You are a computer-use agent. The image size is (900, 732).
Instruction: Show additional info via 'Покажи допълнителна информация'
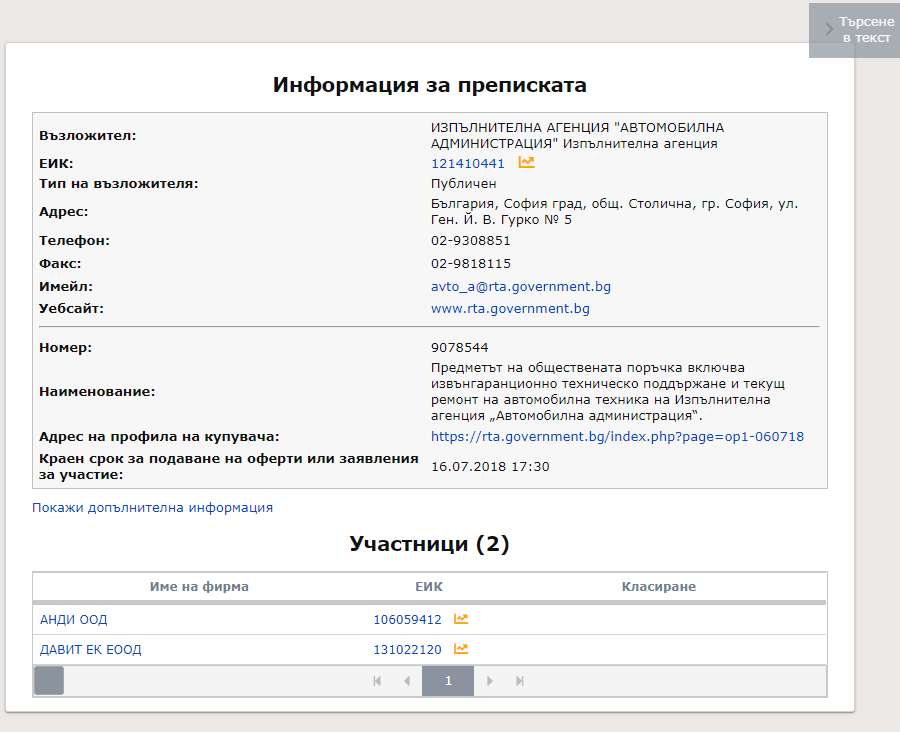(152, 507)
